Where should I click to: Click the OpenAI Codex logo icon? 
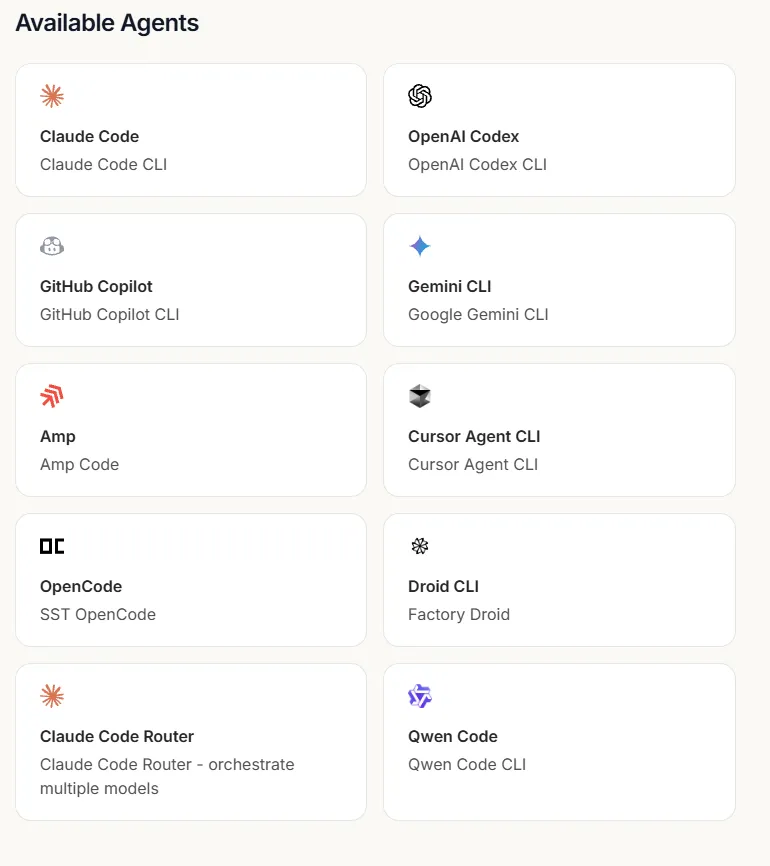click(x=420, y=96)
